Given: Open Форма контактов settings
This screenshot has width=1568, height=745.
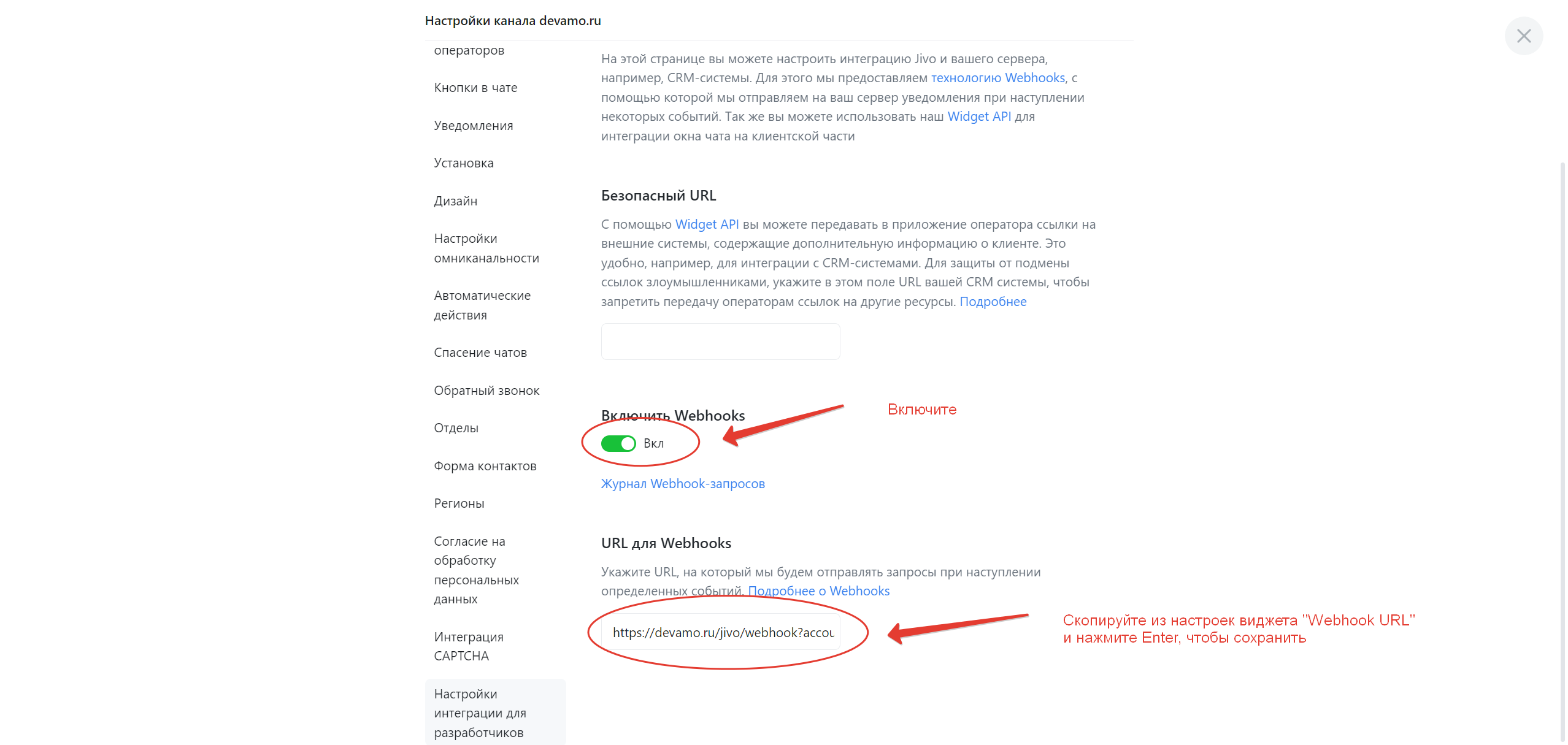Looking at the screenshot, I should click(x=485, y=465).
